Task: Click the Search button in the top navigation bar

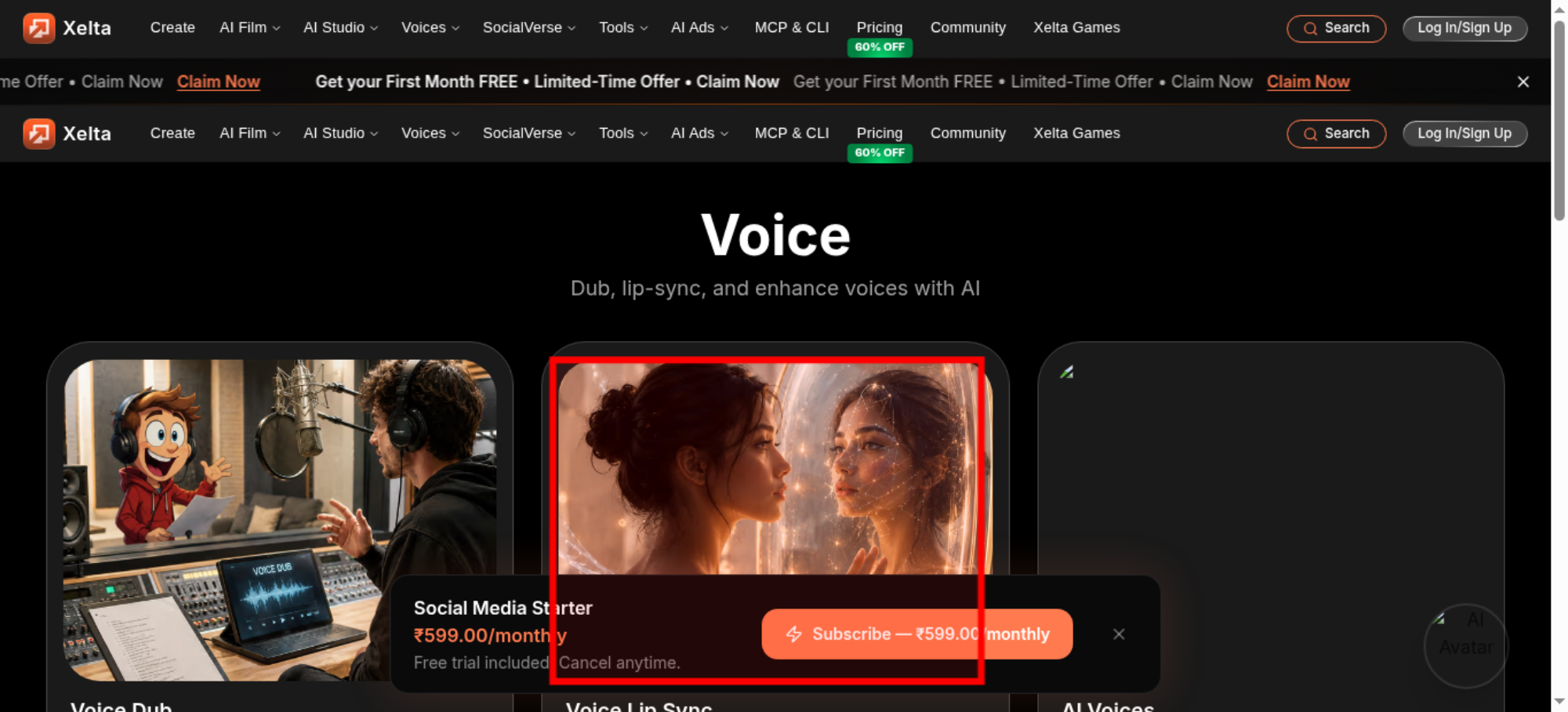Action: click(x=1336, y=28)
